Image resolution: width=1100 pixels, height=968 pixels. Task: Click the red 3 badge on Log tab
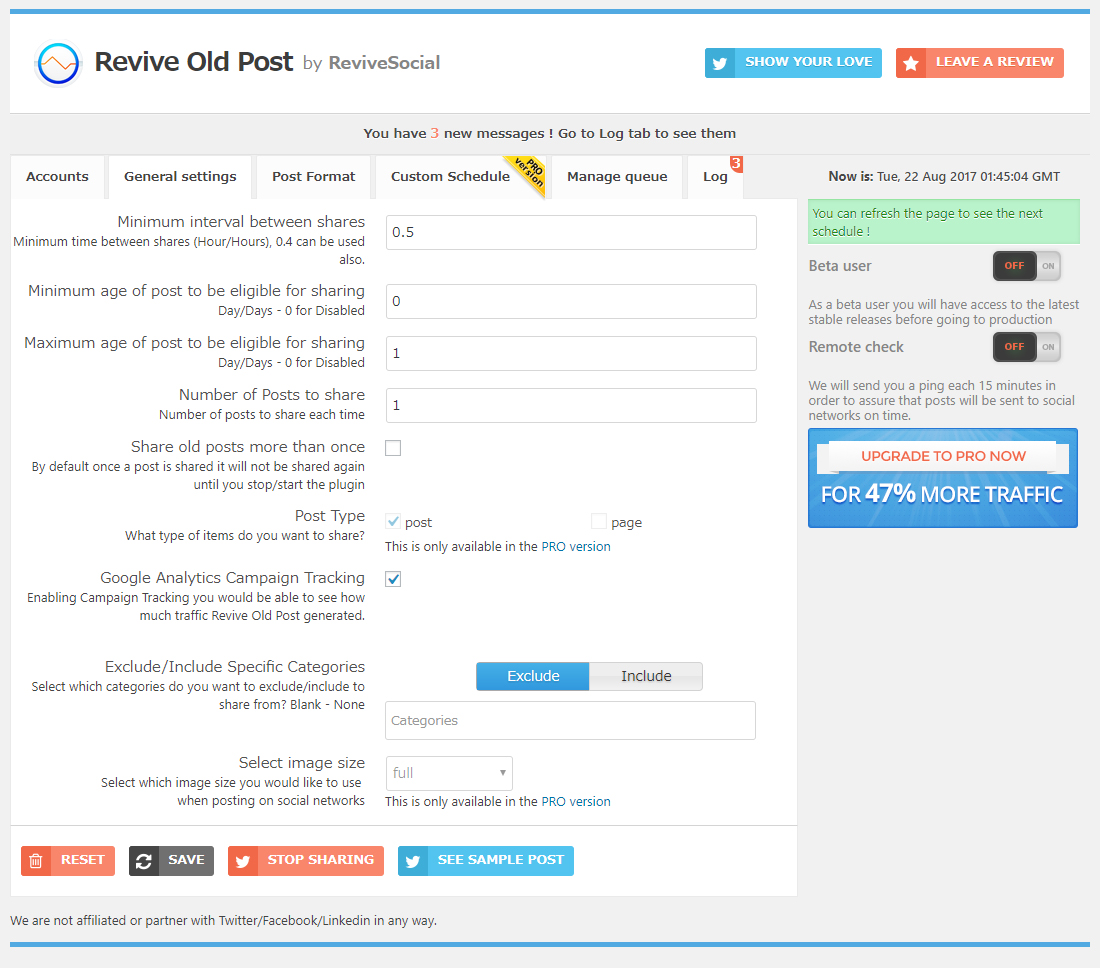pyautogui.click(x=736, y=163)
